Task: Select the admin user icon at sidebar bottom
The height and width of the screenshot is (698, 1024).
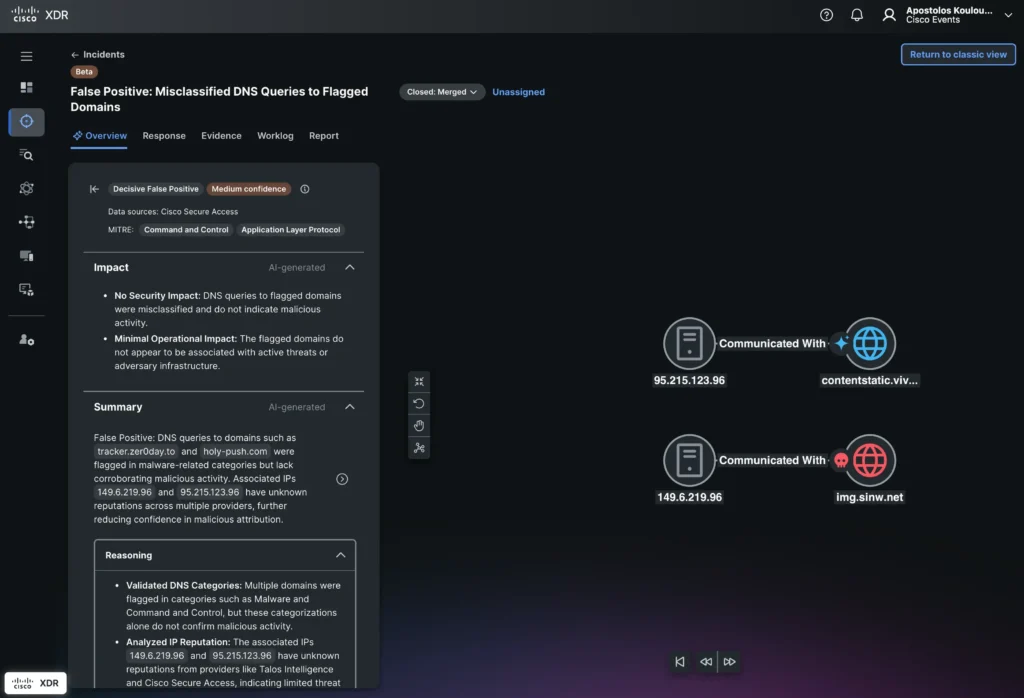Action: [26, 339]
